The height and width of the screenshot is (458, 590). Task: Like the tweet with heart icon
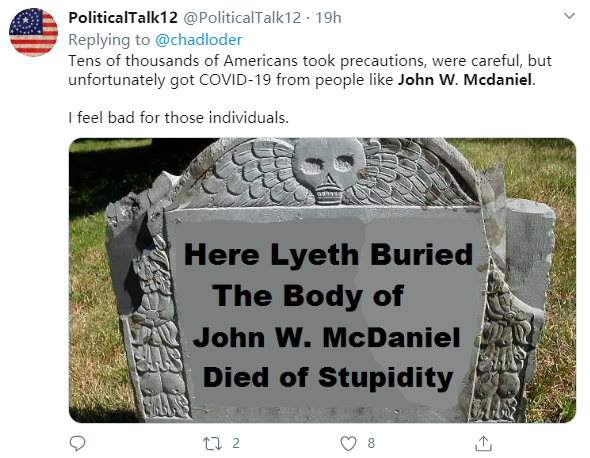348,443
